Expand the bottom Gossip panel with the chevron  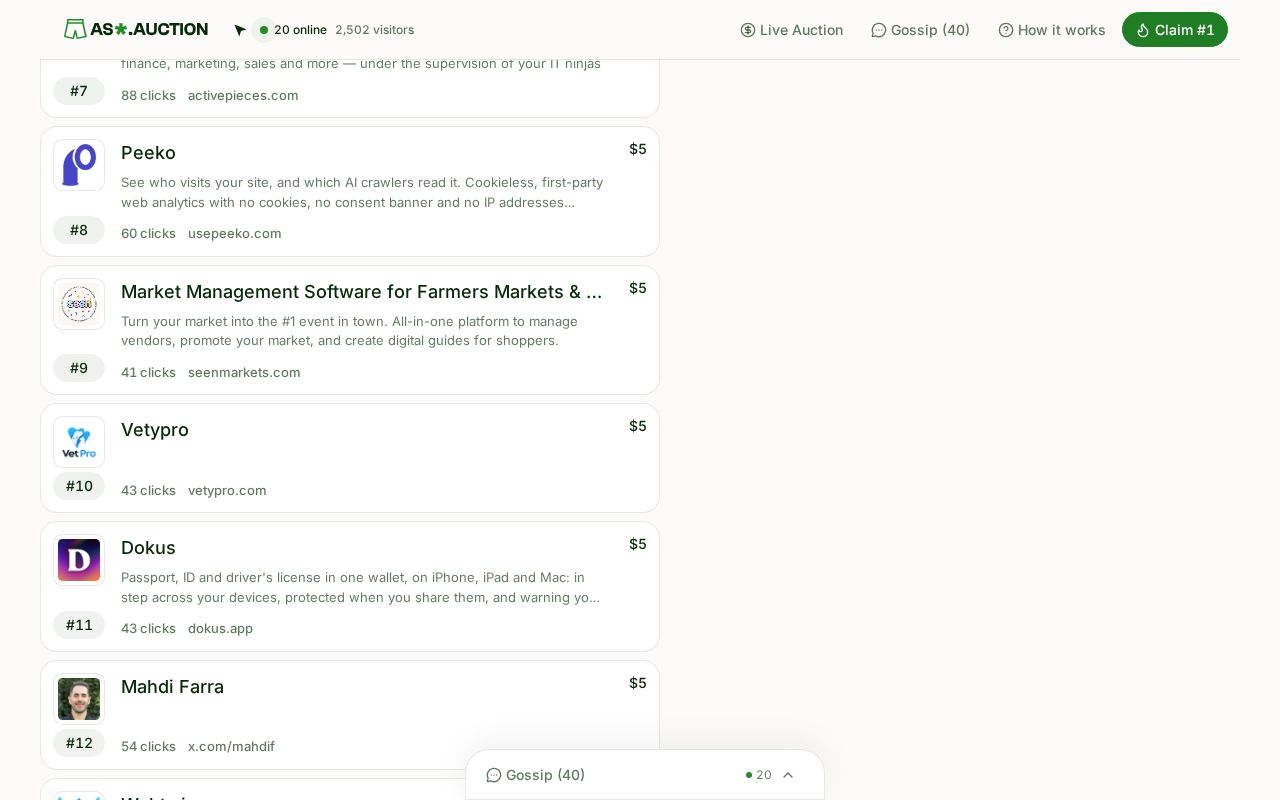pyautogui.click(x=788, y=775)
